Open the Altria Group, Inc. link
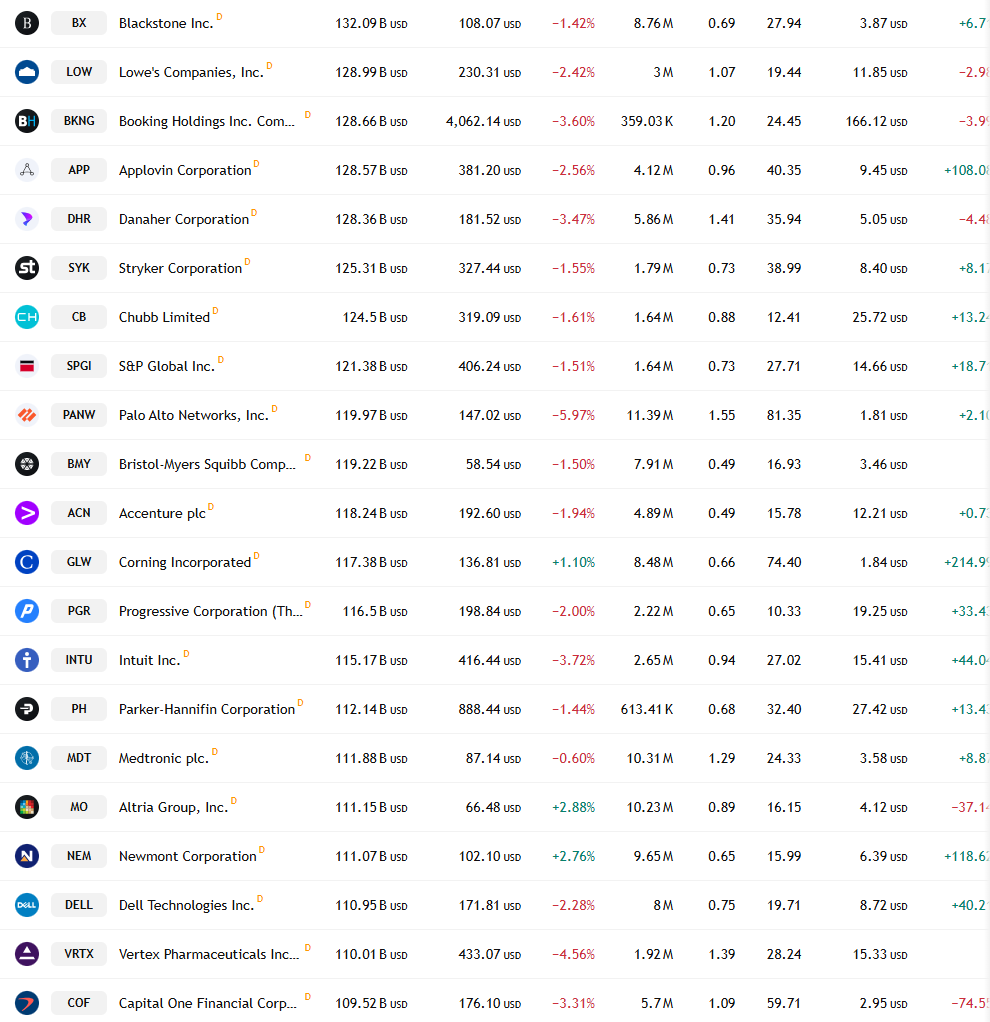 click(173, 808)
